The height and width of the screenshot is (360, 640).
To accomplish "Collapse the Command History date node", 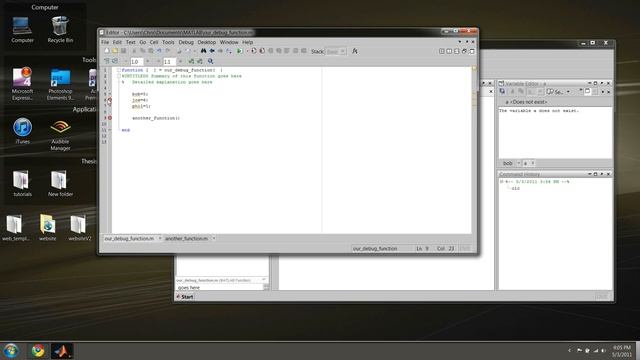I will pyautogui.click(x=502, y=182).
